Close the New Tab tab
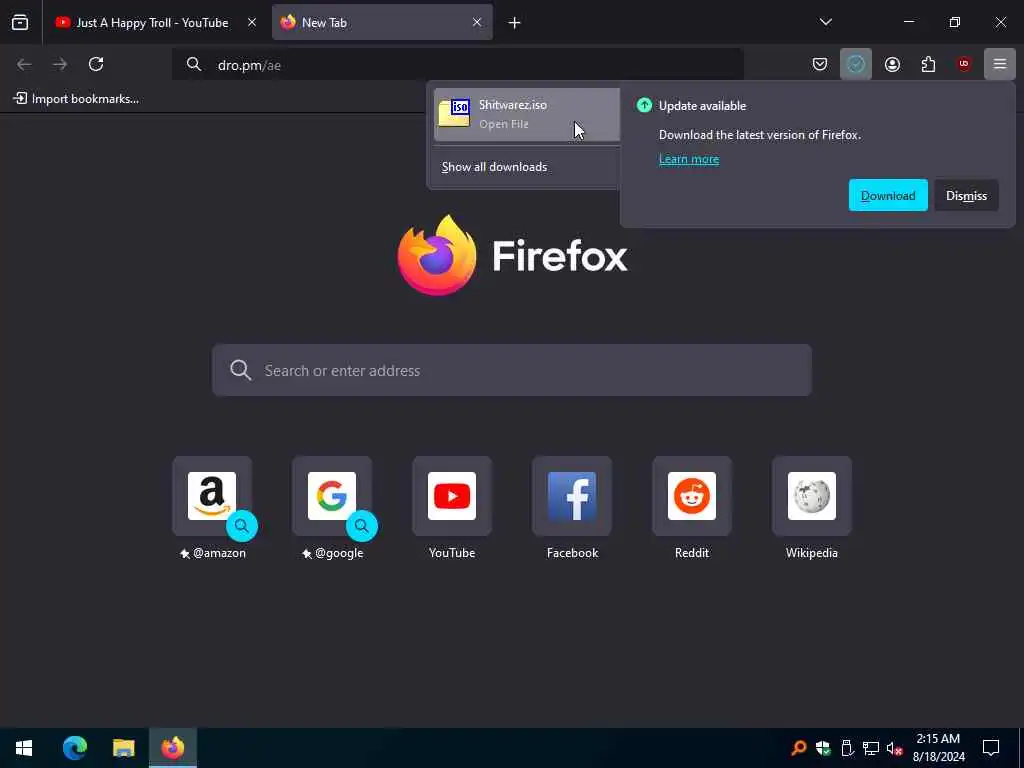 (x=477, y=23)
